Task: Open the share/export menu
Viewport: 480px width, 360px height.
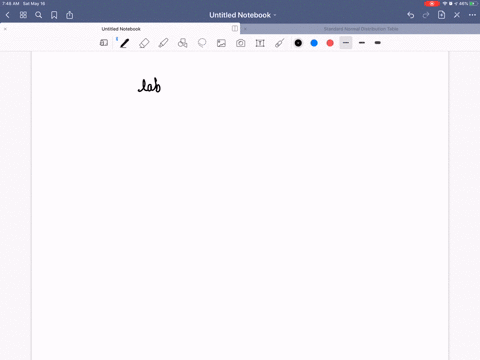Action: (x=69, y=15)
